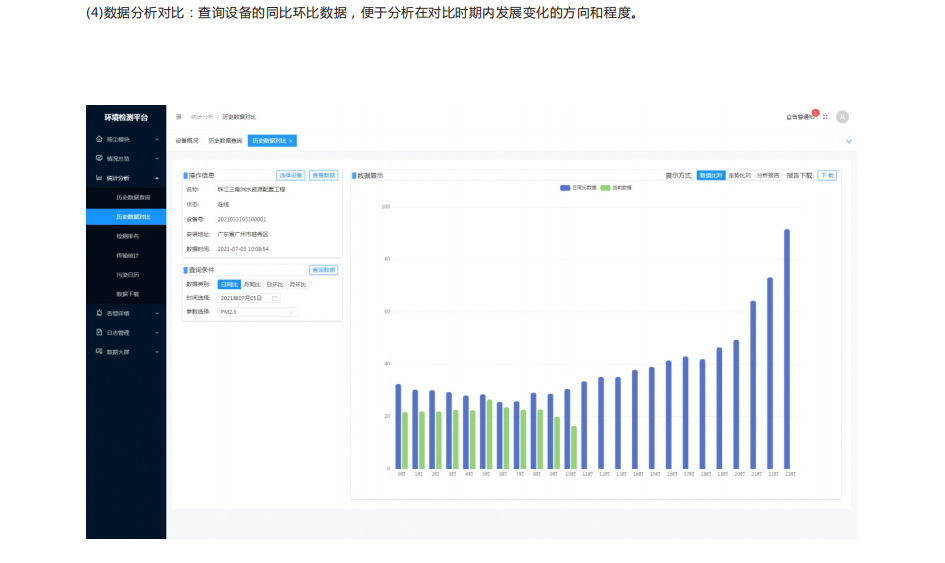Open 传输统计 in sidebar submenu
This screenshot has width=945, height=563.
(127, 255)
